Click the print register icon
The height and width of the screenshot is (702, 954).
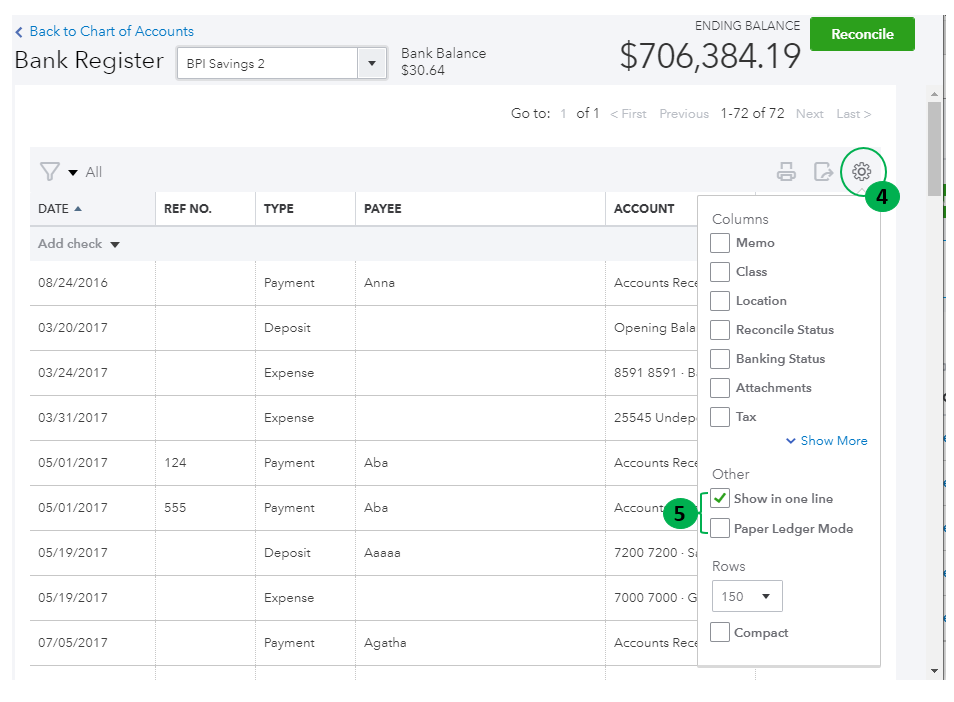coord(786,172)
